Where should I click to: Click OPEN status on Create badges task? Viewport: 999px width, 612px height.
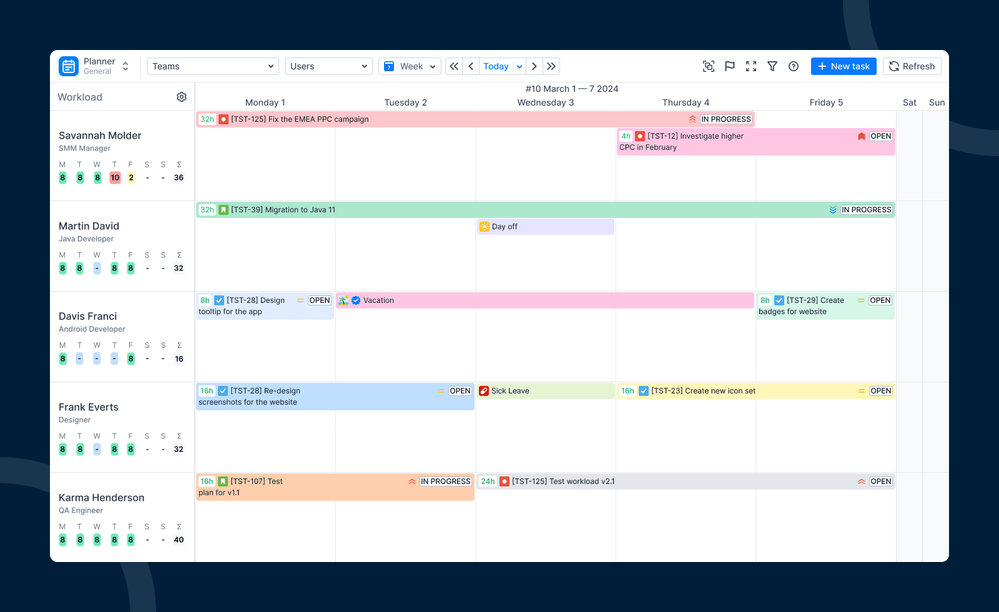[880, 301]
